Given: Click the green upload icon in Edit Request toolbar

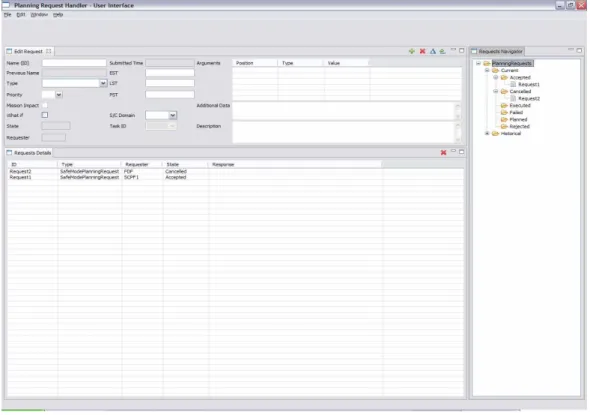Looking at the screenshot, I should pyautogui.click(x=442, y=51).
